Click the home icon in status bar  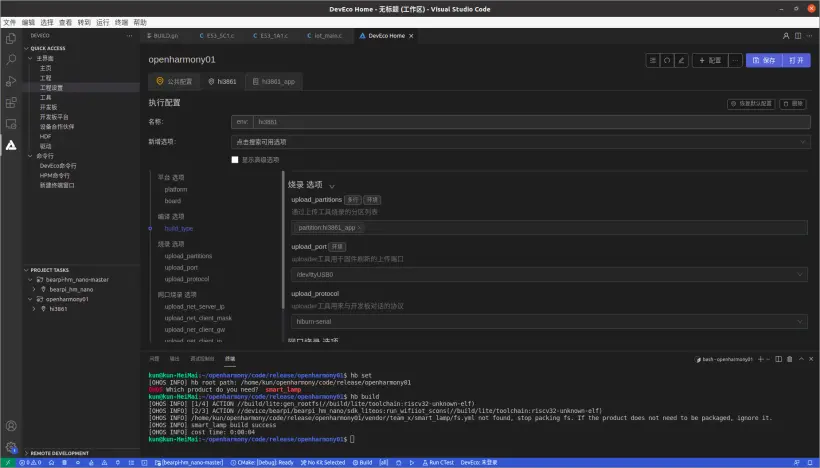tap(51, 463)
